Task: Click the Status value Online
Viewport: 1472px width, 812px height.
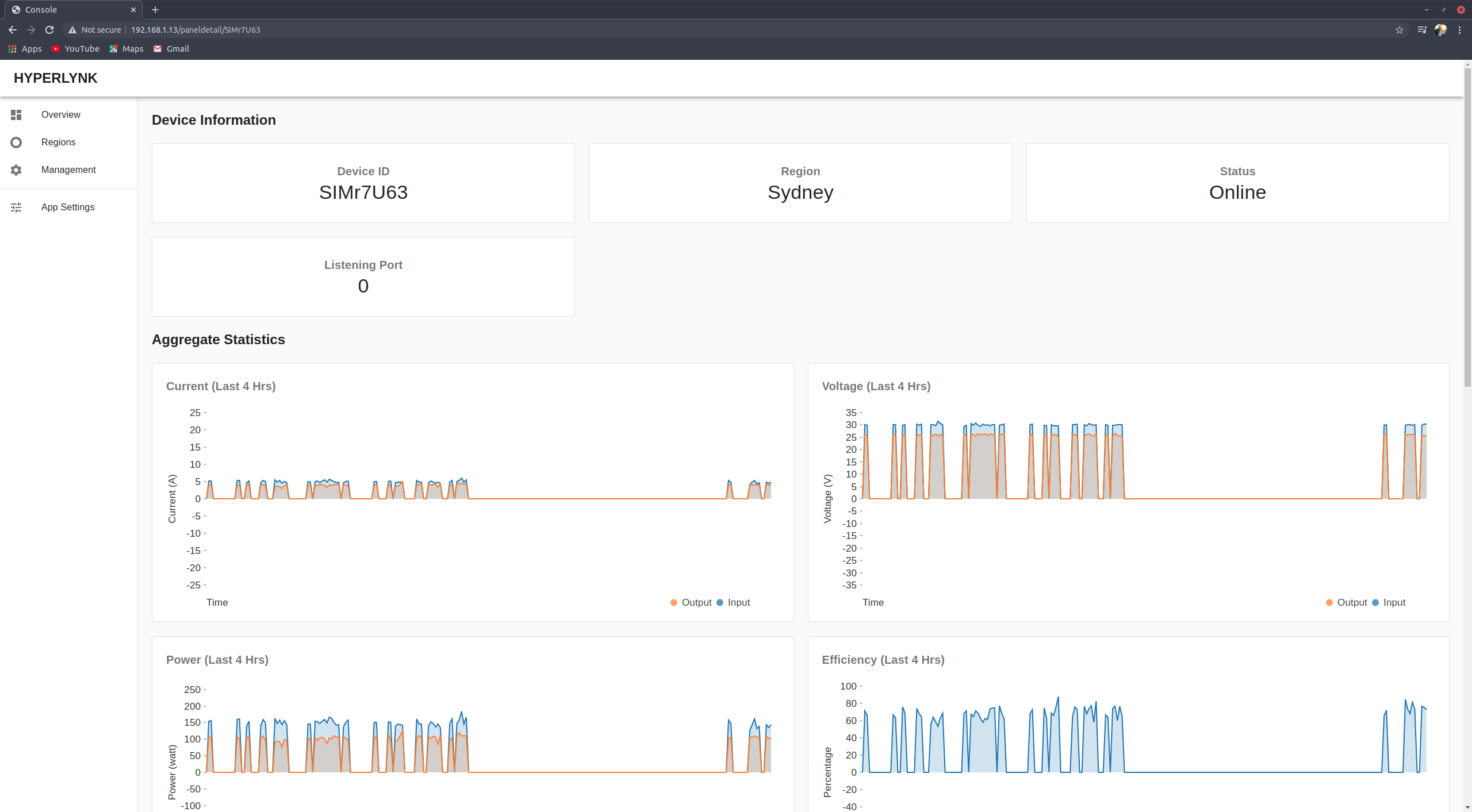Action: pyautogui.click(x=1237, y=193)
